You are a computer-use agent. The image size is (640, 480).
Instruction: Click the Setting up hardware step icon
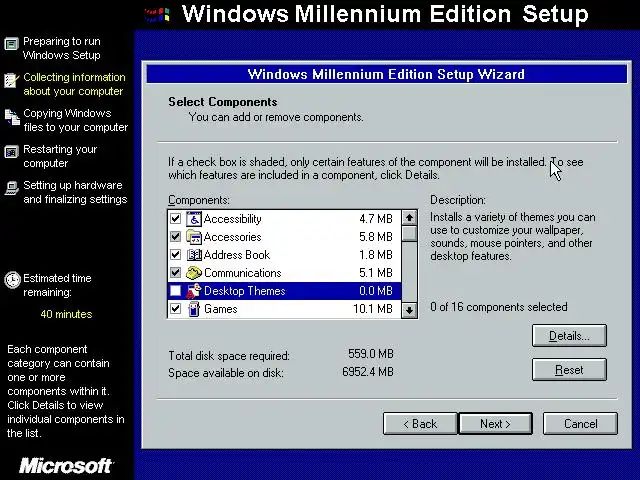click(x=11, y=188)
